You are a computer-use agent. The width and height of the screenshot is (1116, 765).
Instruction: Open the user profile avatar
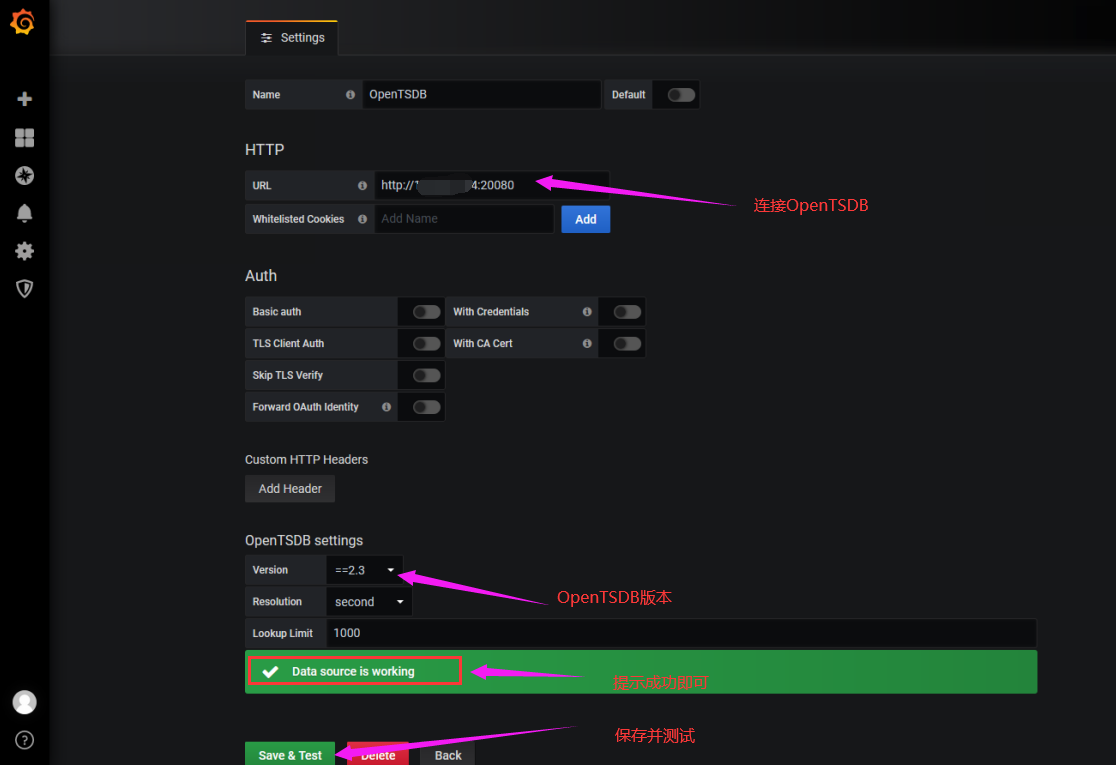point(24,702)
